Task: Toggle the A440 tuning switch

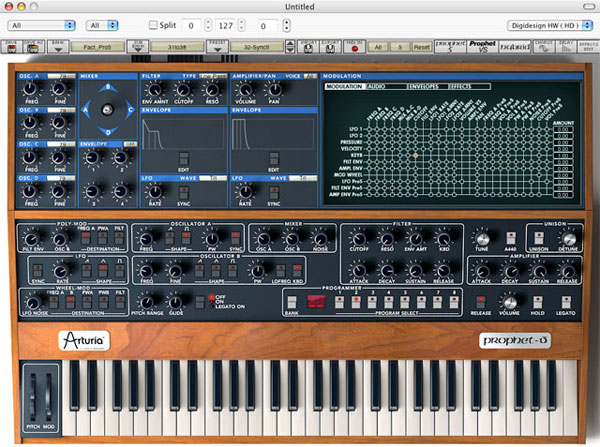Action: pyautogui.click(x=510, y=238)
